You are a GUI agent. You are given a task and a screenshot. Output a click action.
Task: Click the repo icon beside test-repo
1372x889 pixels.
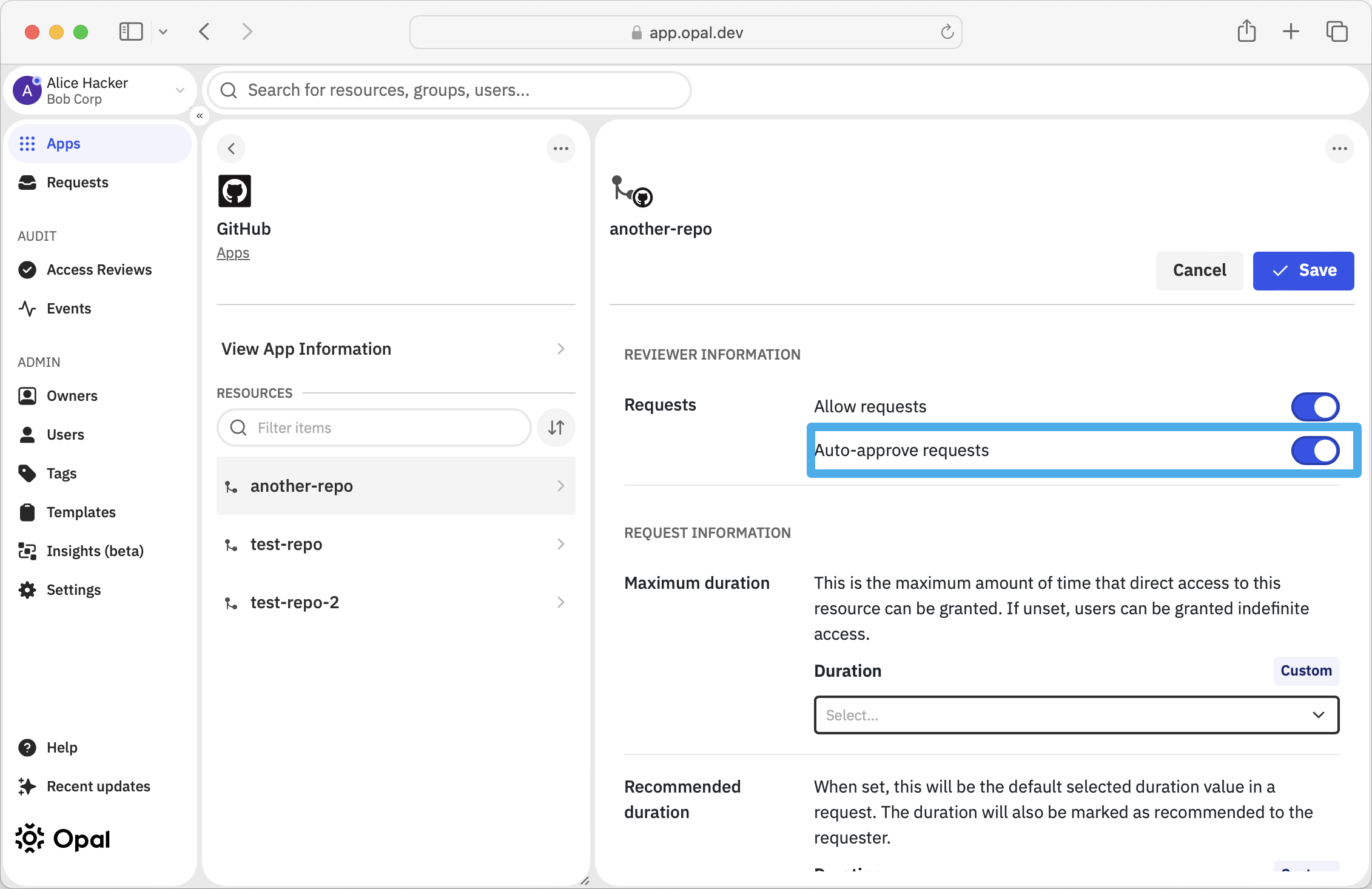(x=231, y=545)
